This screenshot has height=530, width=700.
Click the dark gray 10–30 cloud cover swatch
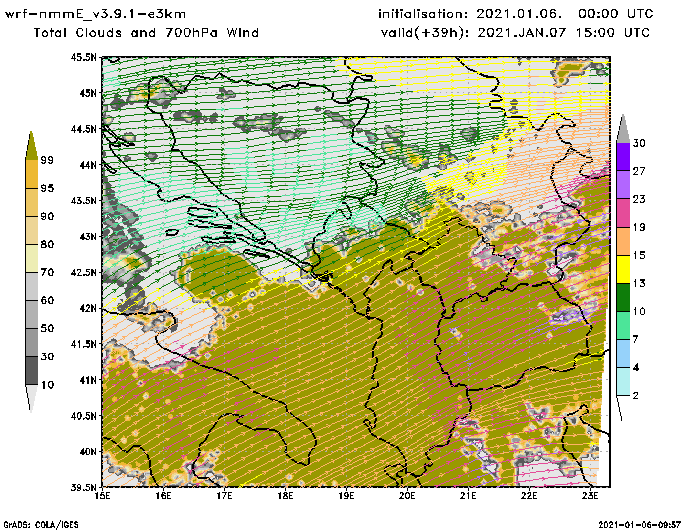32,371
